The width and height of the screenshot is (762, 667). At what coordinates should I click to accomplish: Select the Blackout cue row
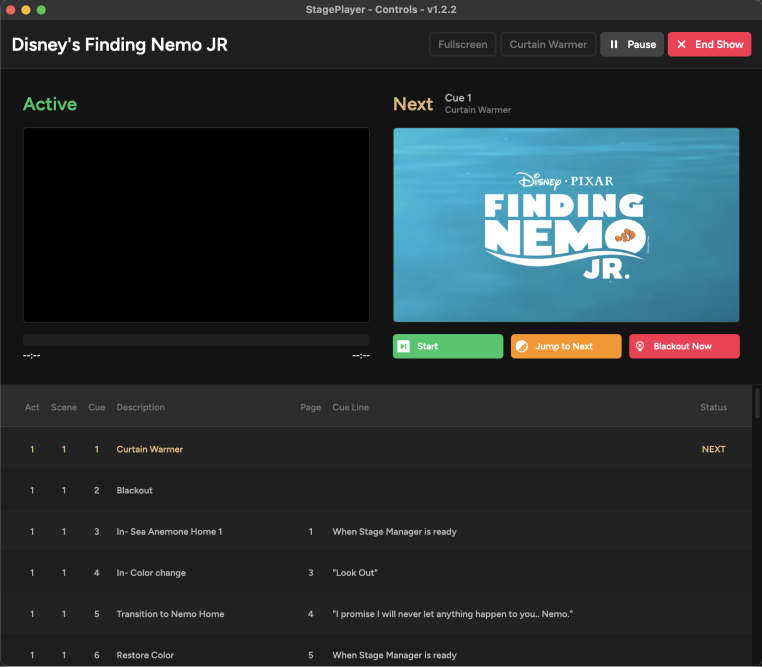(x=376, y=490)
